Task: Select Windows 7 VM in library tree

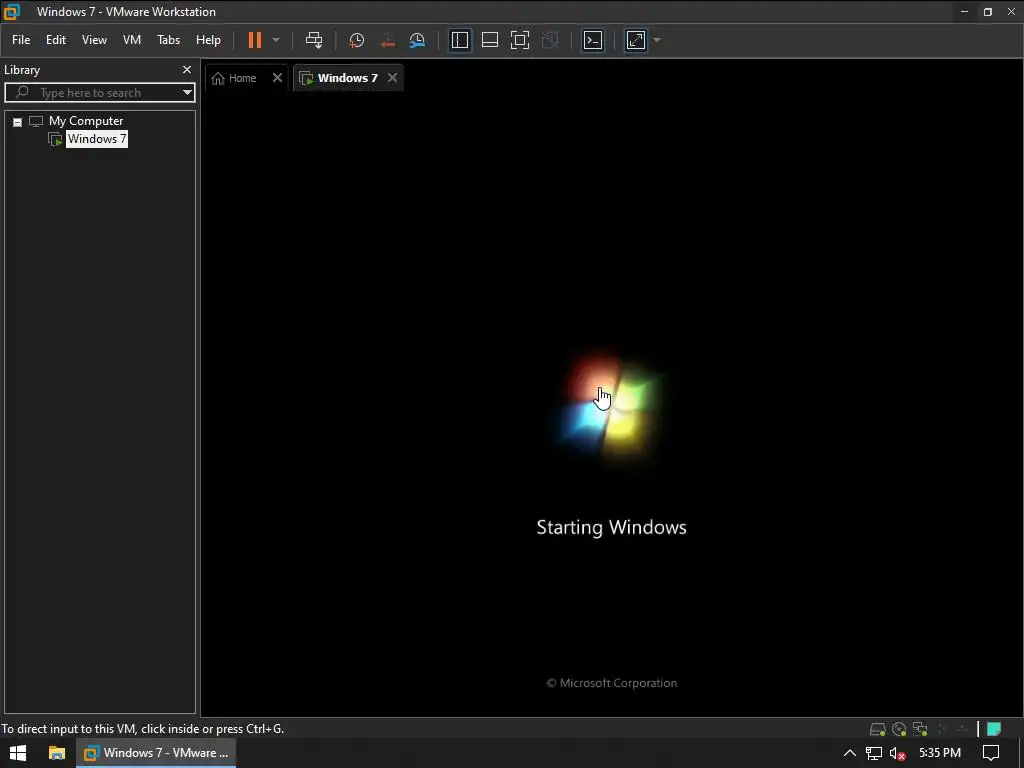Action: [97, 139]
